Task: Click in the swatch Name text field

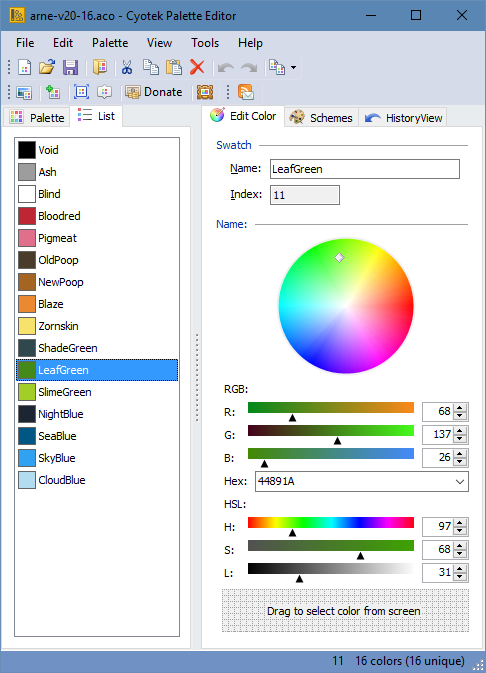Action: [x=364, y=169]
